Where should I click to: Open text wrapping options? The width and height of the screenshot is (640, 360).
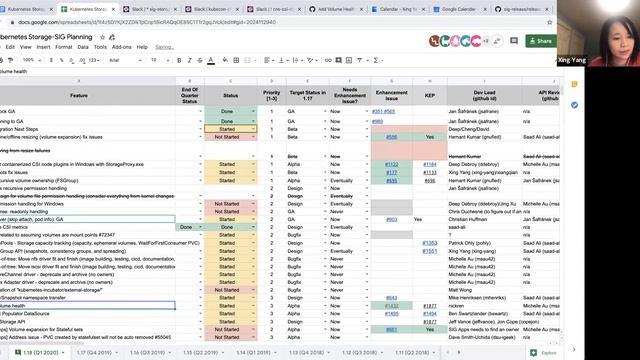[x=297, y=60]
